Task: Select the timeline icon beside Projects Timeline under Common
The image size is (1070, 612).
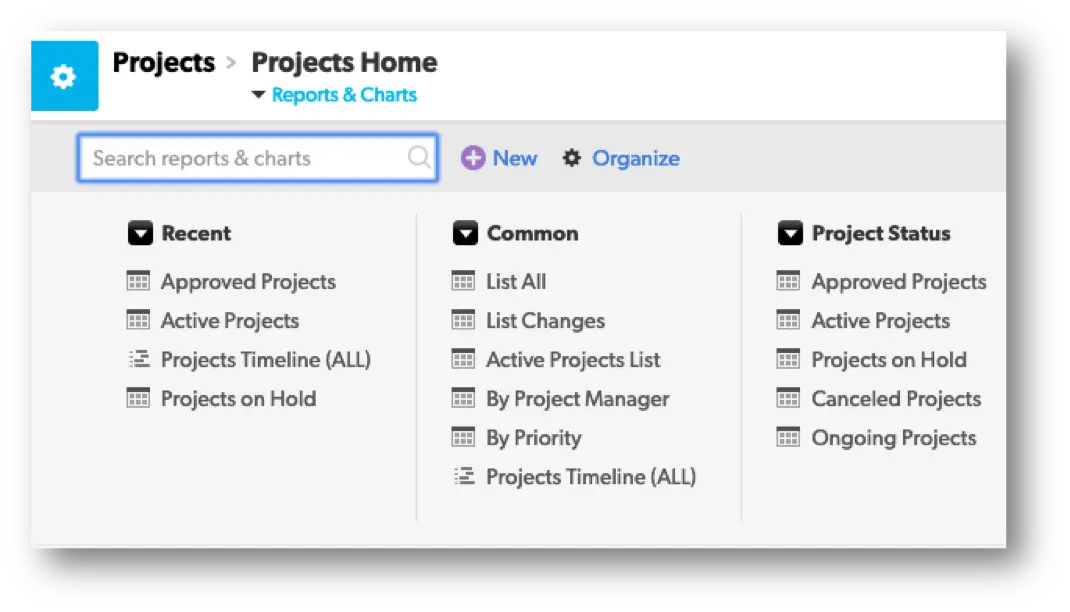Action: pos(463,476)
